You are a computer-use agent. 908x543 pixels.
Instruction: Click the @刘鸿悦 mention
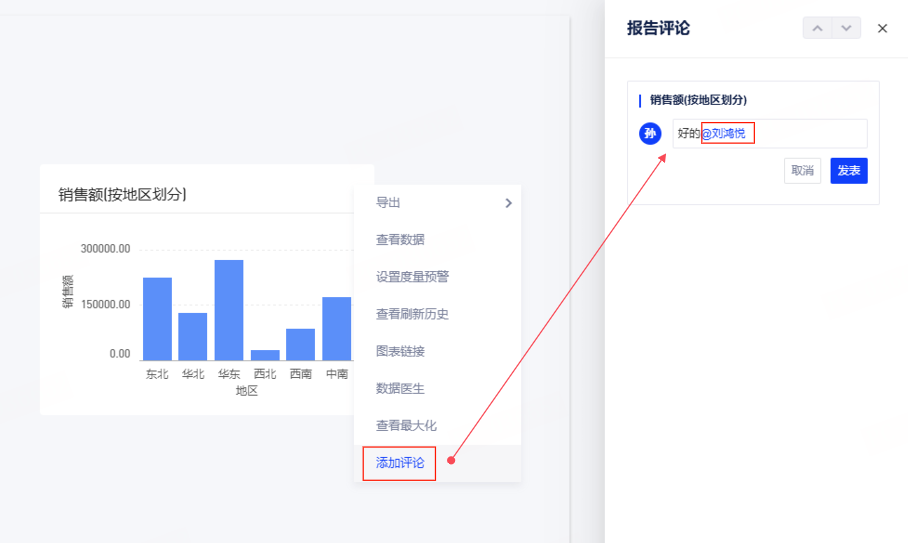(x=727, y=134)
